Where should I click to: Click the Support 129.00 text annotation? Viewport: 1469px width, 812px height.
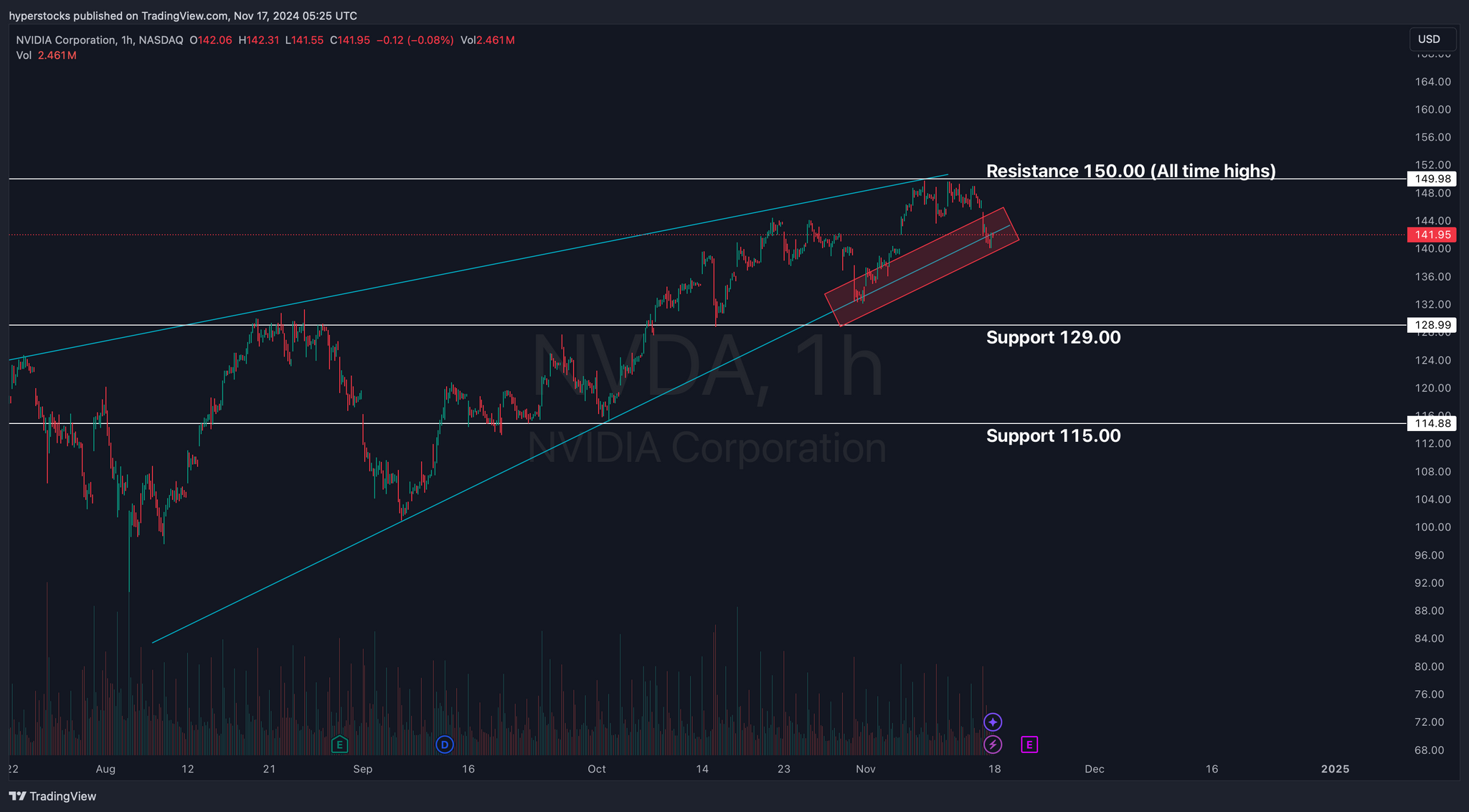1053,337
